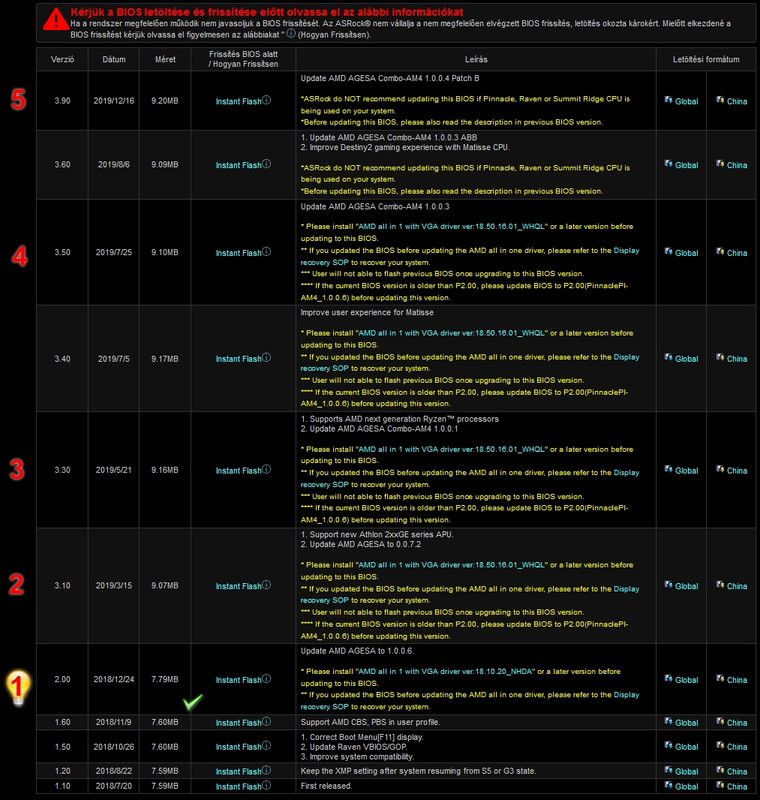Click China download icon for BIOS 3.40
Screen dimensions: 760x800
[720, 358]
